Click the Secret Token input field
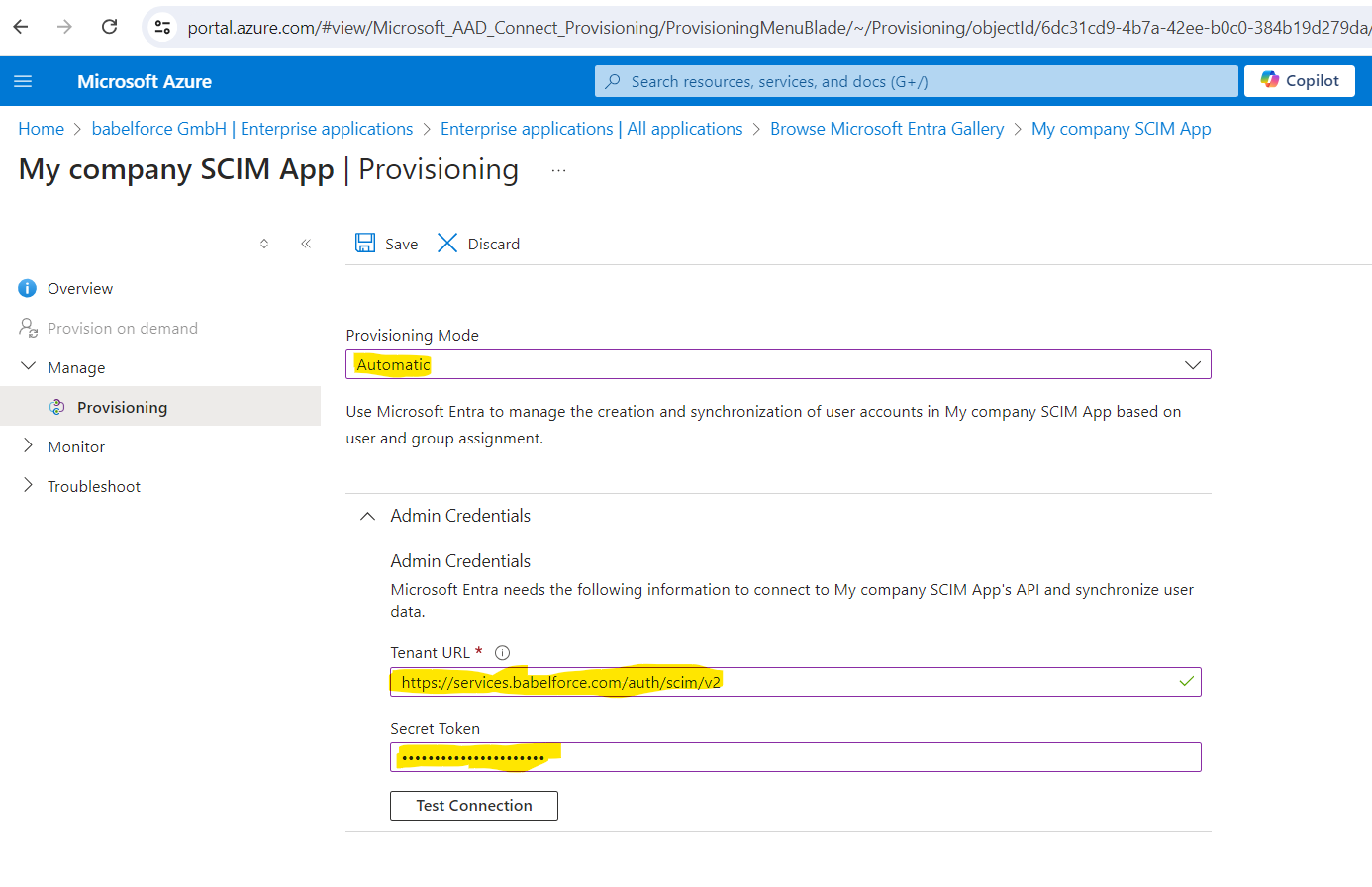Image resolution: width=1372 pixels, height=887 pixels. pos(796,757)
